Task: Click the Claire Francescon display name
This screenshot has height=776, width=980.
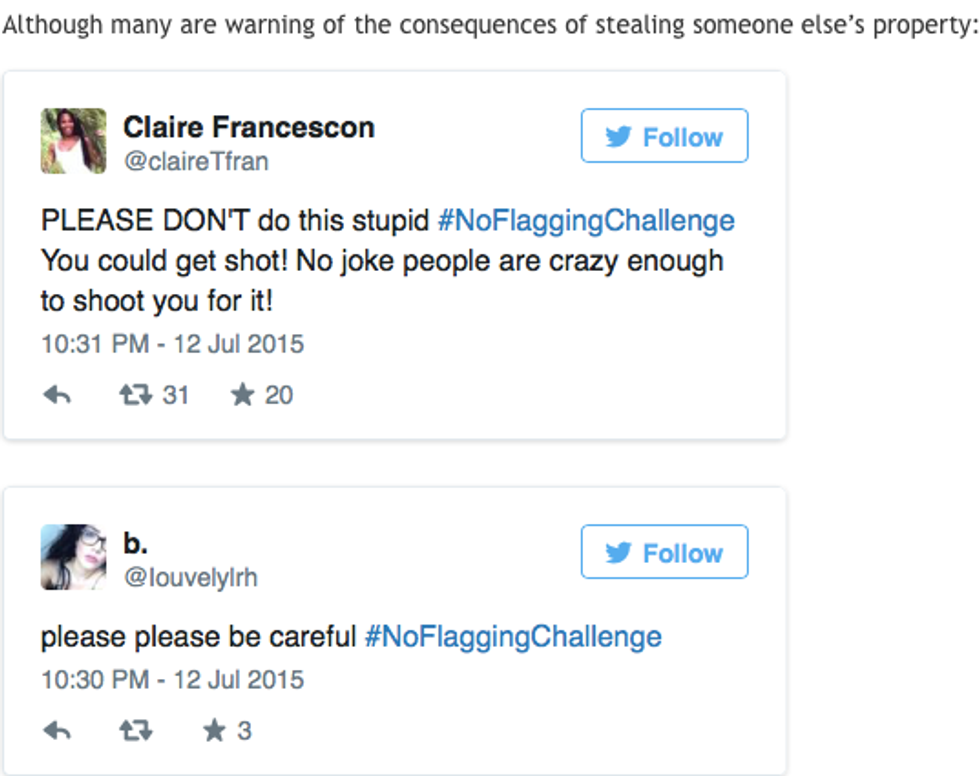Action: pyautogui.click(x=249, y=128)
